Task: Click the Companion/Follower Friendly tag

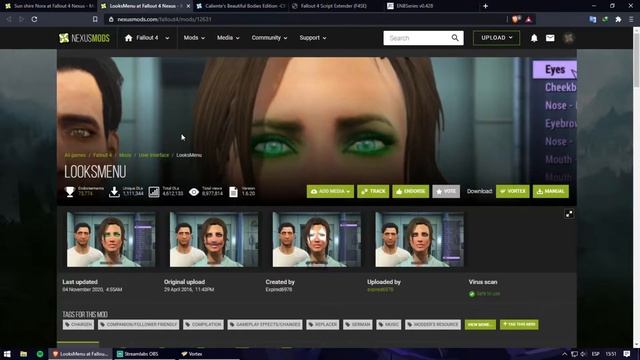Action: 138,324
